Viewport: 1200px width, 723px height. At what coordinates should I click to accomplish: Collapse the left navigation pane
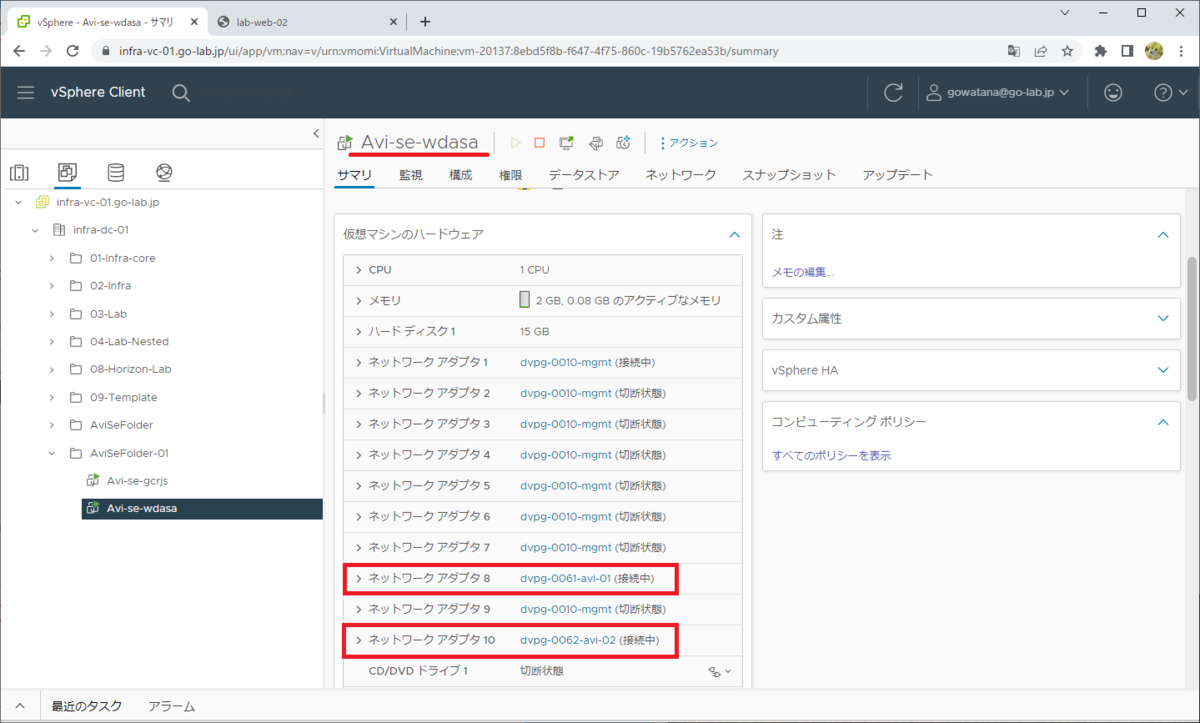click(x=316, y=132)
